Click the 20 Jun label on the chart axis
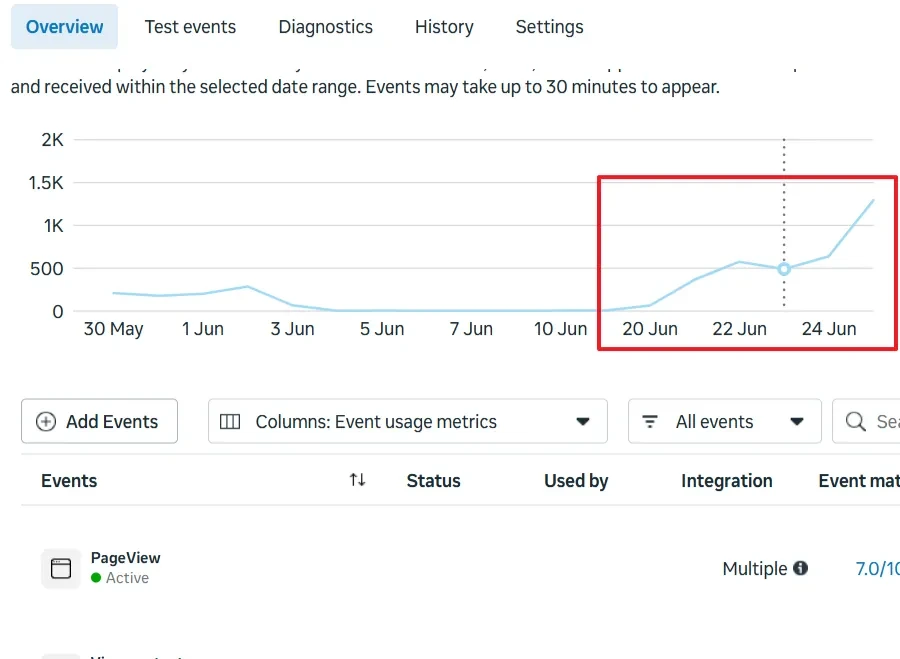This screenshot has width=900, height=659. click(650, 329)
